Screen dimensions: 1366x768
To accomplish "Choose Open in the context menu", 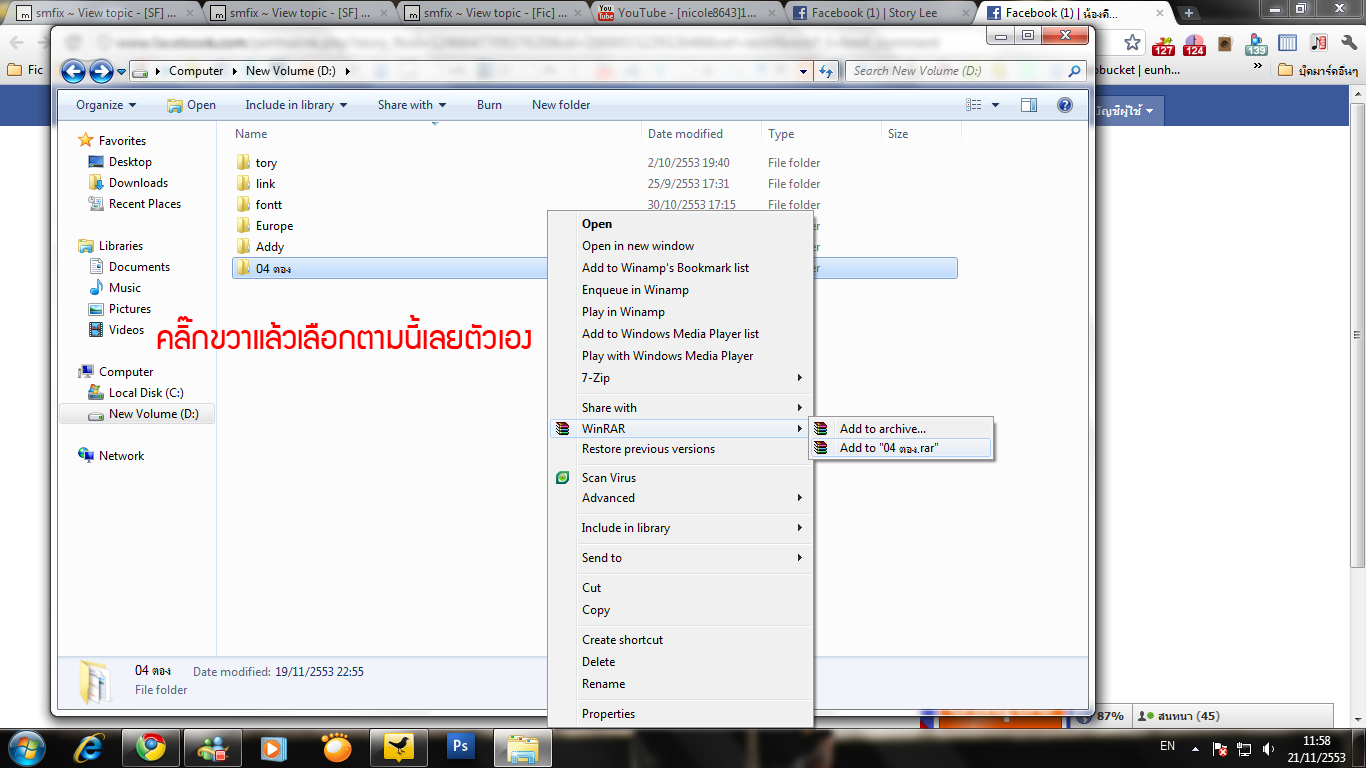I will tap(597, 224).
